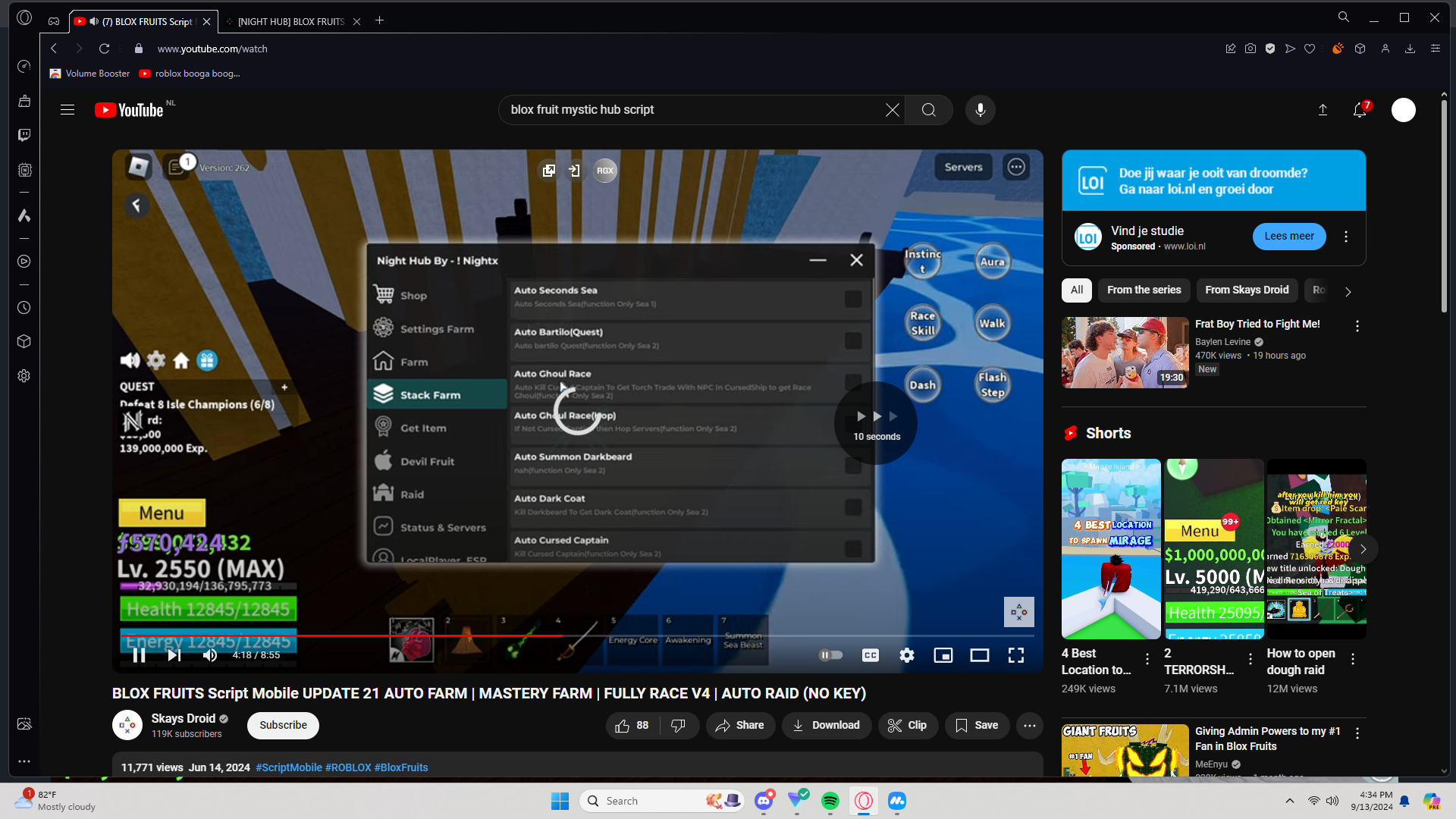Create a clip of the video
Image resolution: width=1456 pixels, height=819 pixels.
[x=908, y=726]
